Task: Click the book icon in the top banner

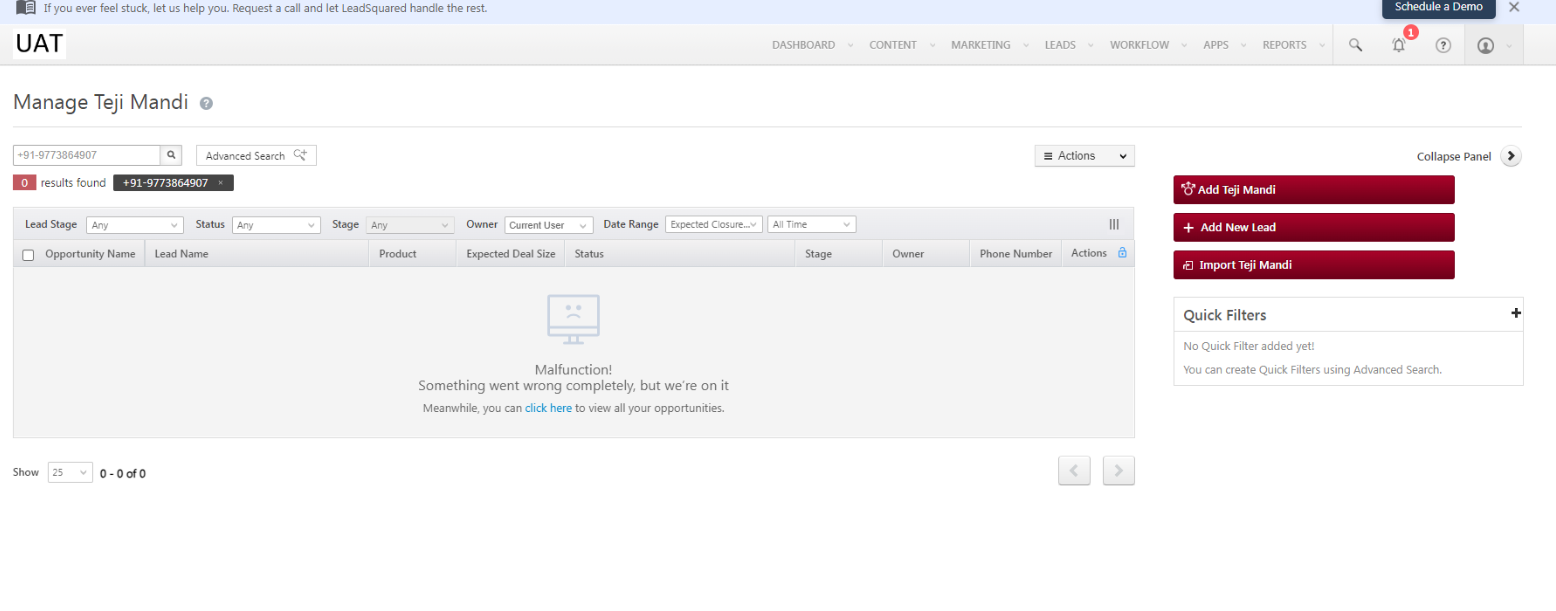Action: [26, 7]
